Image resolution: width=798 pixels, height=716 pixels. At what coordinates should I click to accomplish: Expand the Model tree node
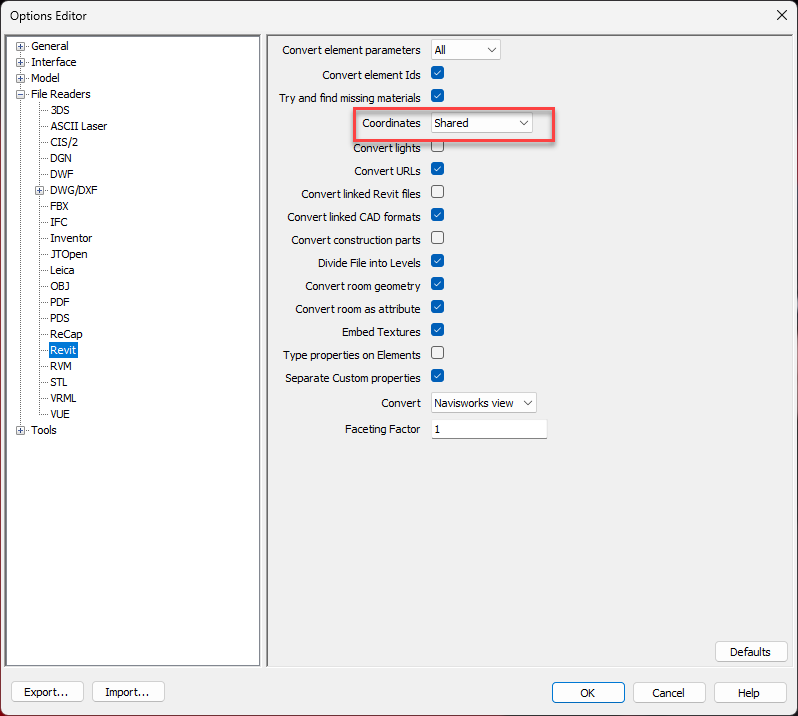point(20,78)
